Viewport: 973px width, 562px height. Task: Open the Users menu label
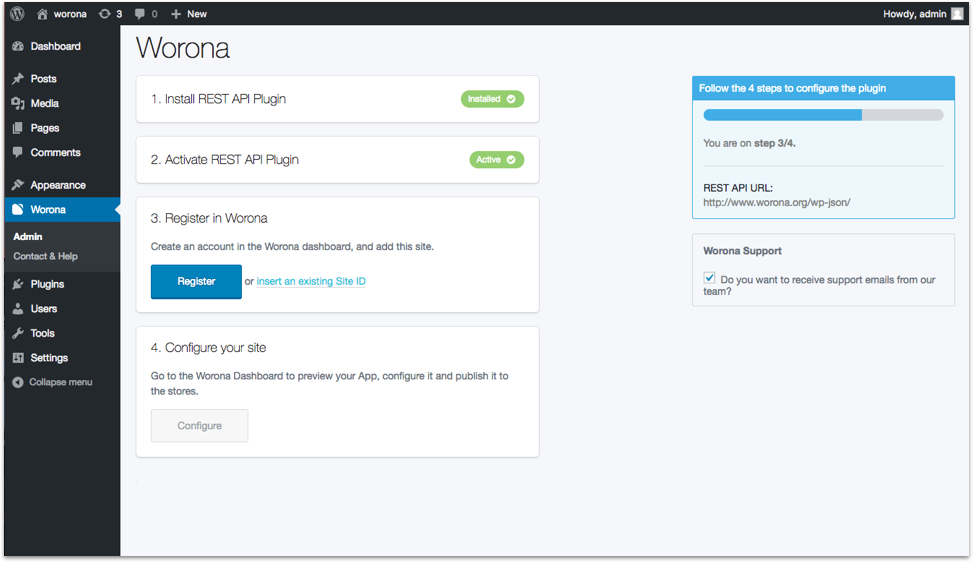pyautogui.click(x=43, y=309)
